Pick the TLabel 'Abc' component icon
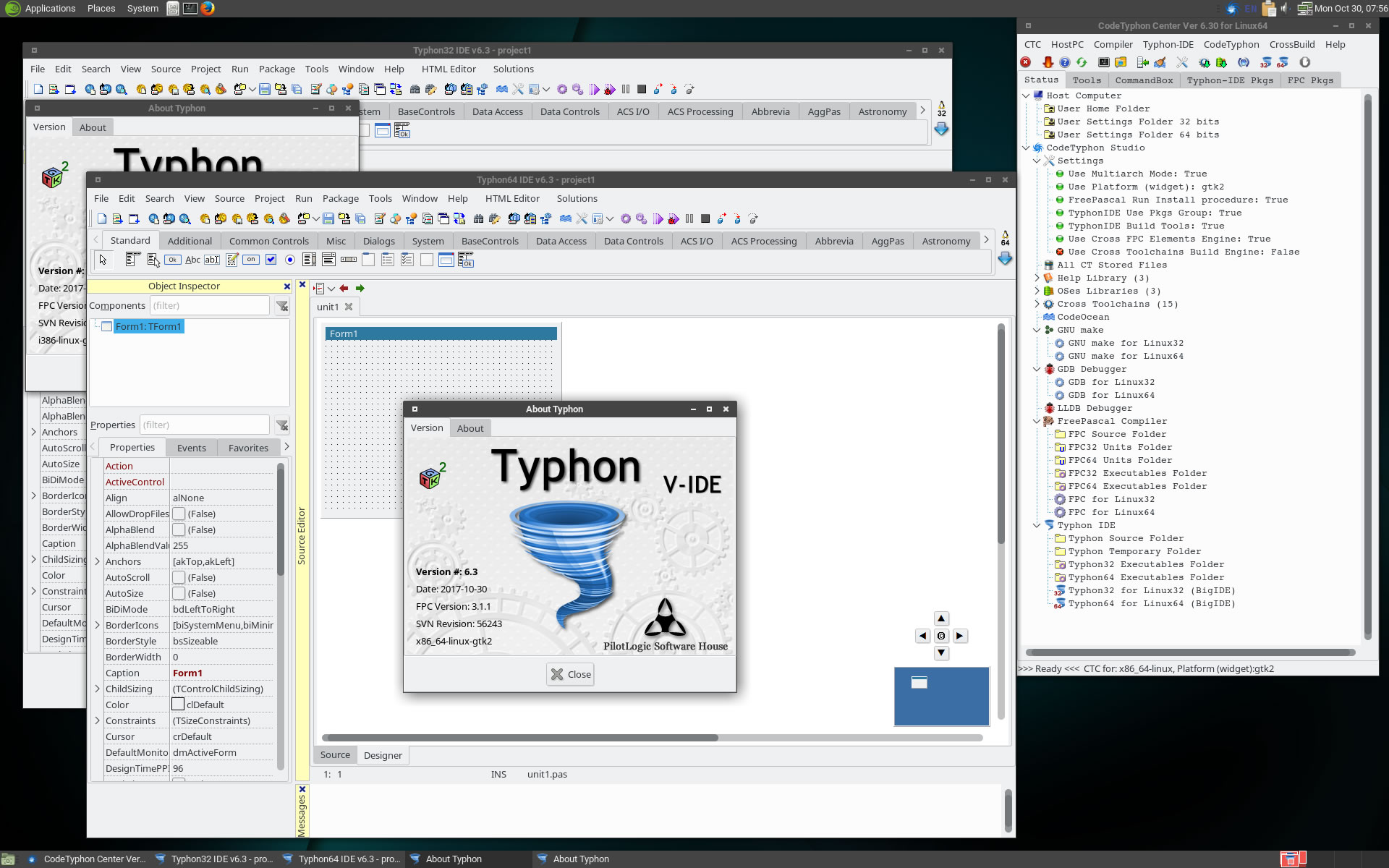Image resolution: width=1389 pixels, height=868 pixels. [x=192, y=260]
